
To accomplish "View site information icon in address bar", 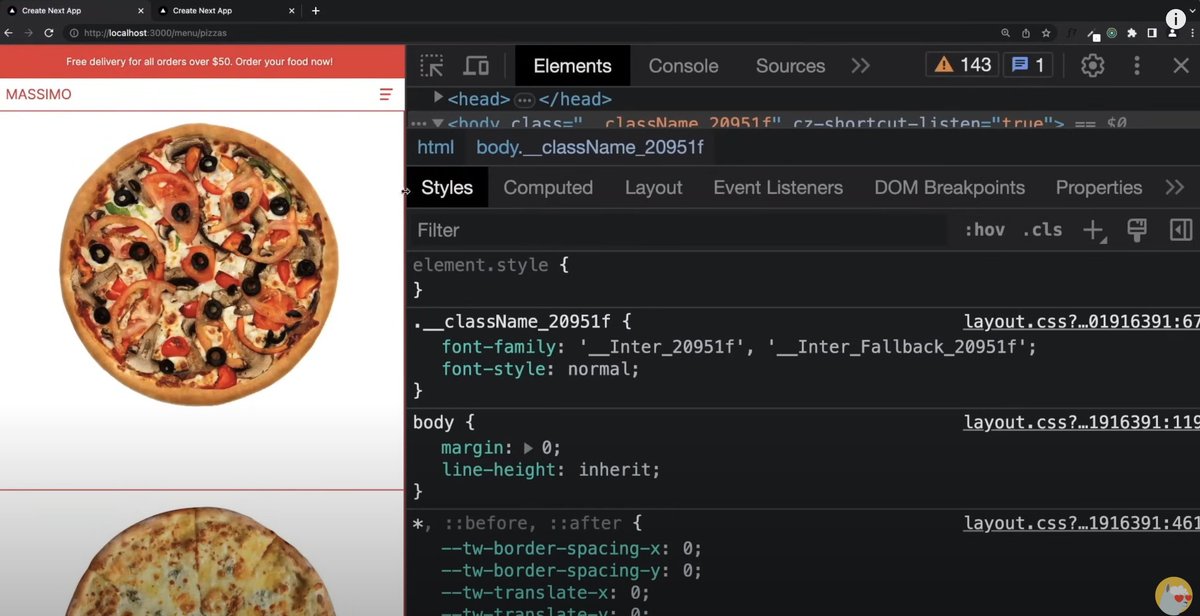I will (74, 33).
